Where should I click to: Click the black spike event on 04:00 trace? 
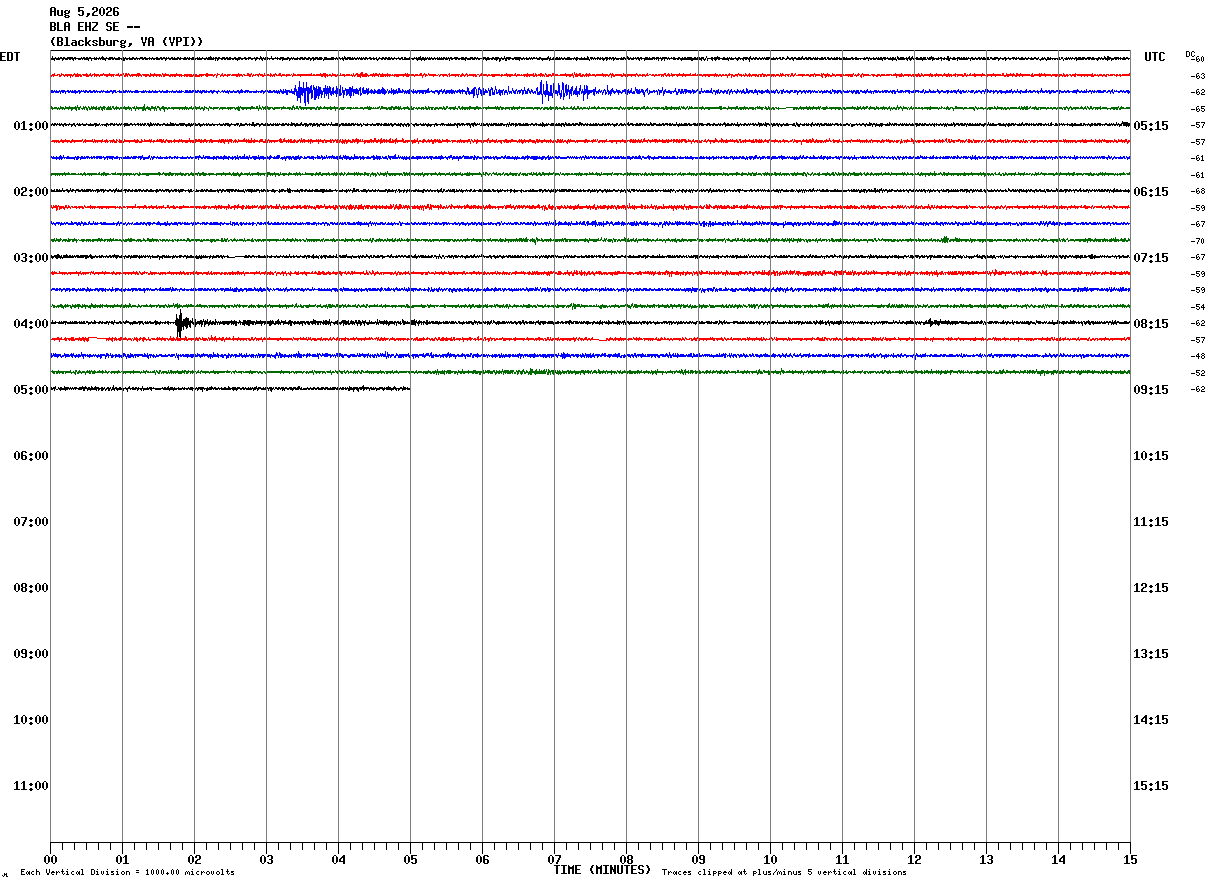click(x=182, y=323)
